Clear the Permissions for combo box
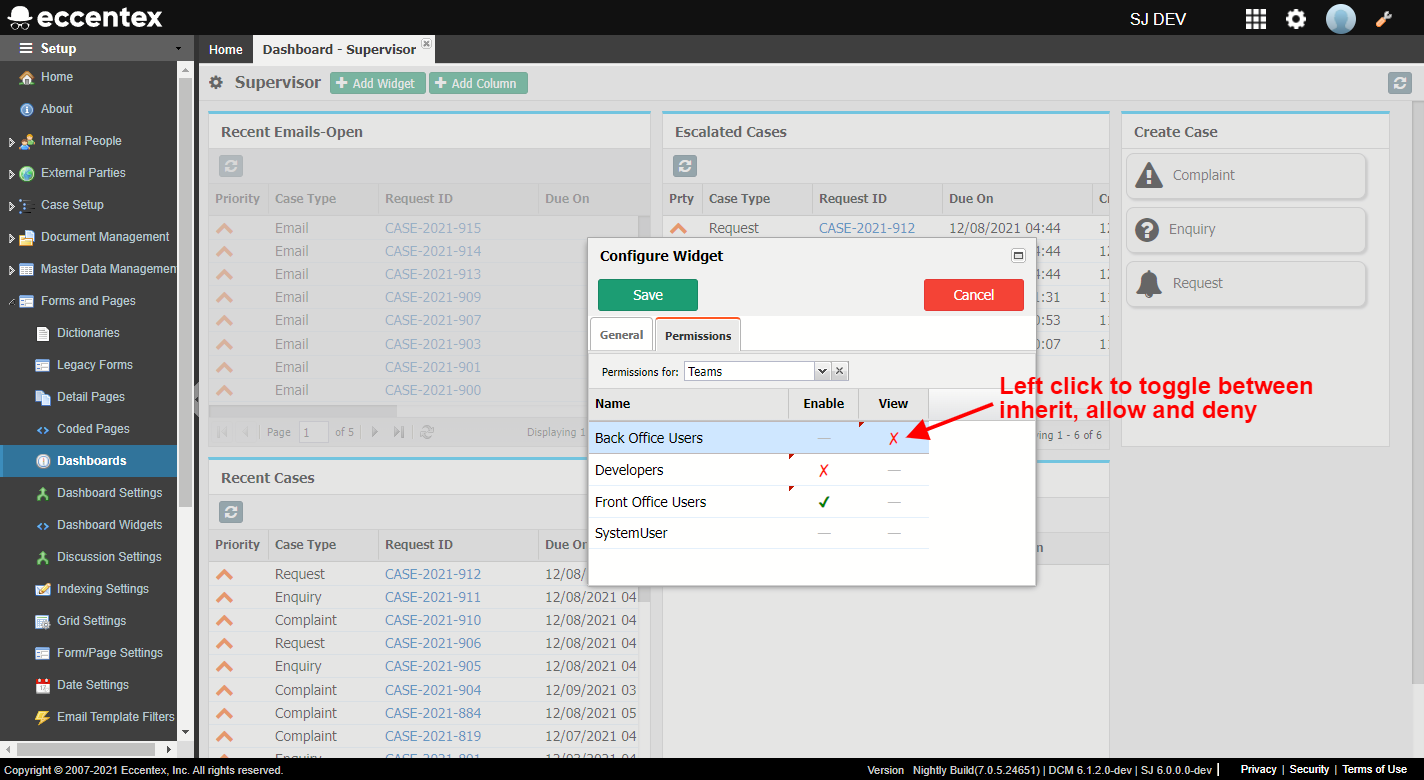The height and width of the screenshot is (780, 1424). click(x=840, y=371)
